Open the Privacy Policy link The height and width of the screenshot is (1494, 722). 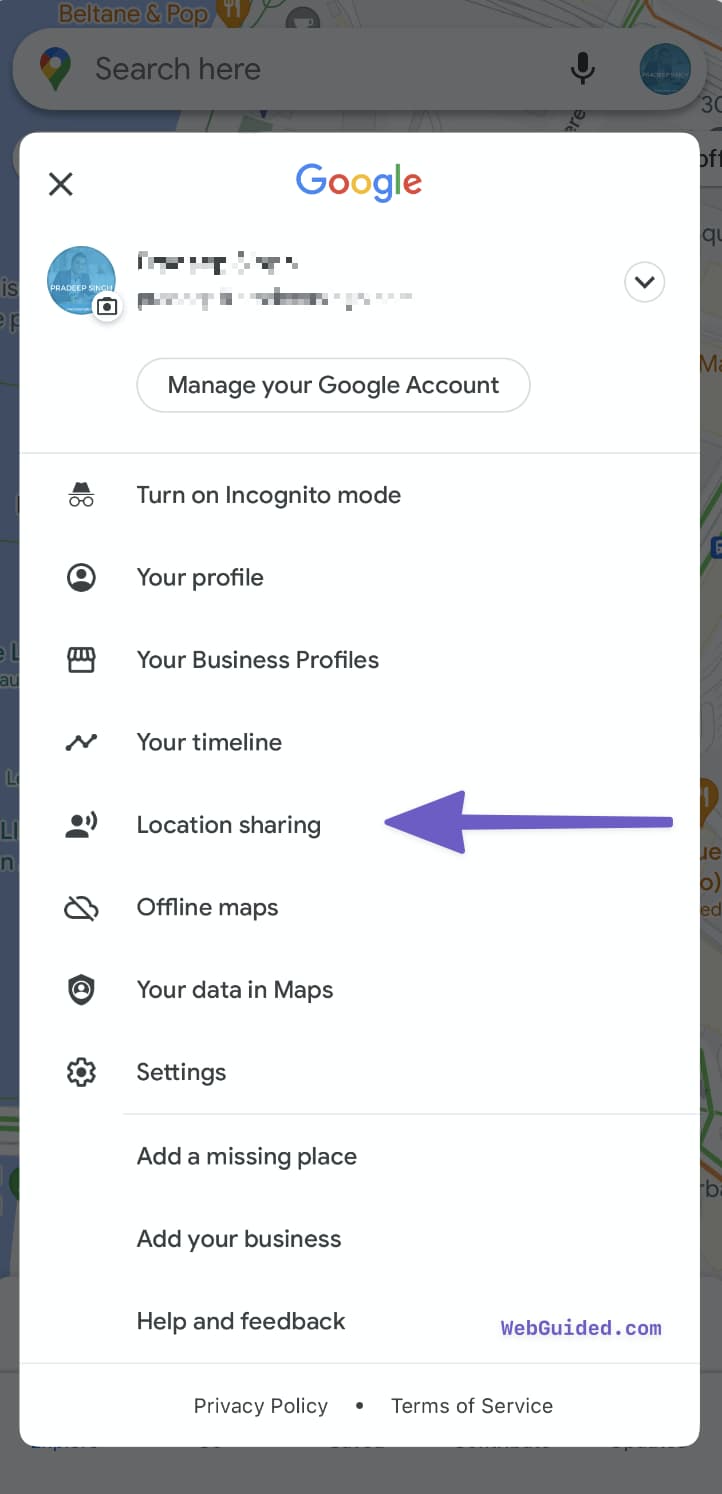(260, 1405)
